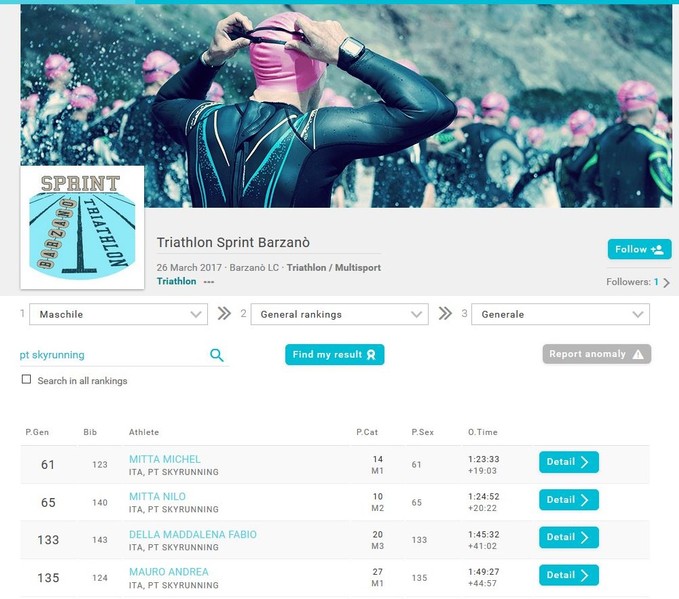This screenshot has width=679, height=599.
Task: Click bib number 143
Action: point(100,540)
